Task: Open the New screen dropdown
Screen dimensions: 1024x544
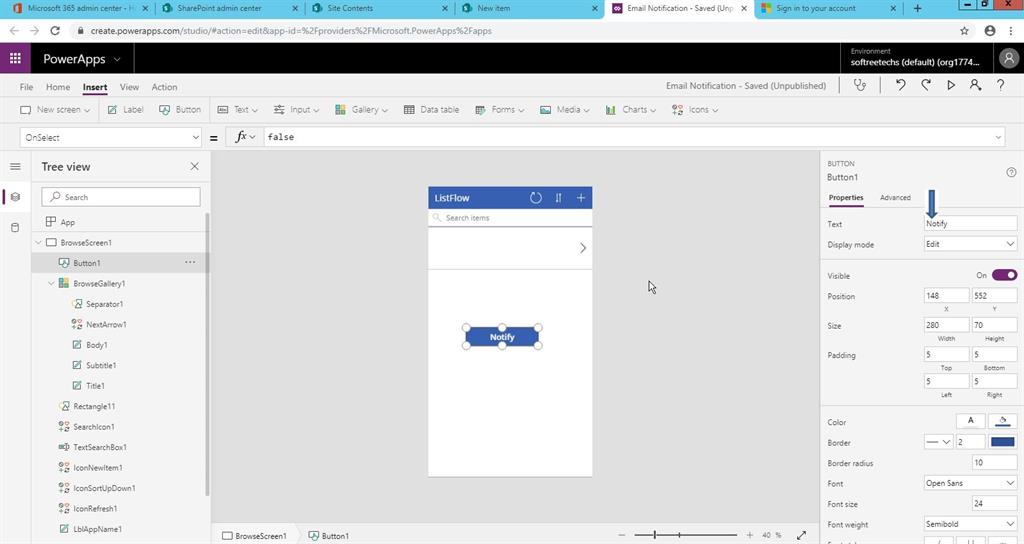Action: click(x=54, y=110)
